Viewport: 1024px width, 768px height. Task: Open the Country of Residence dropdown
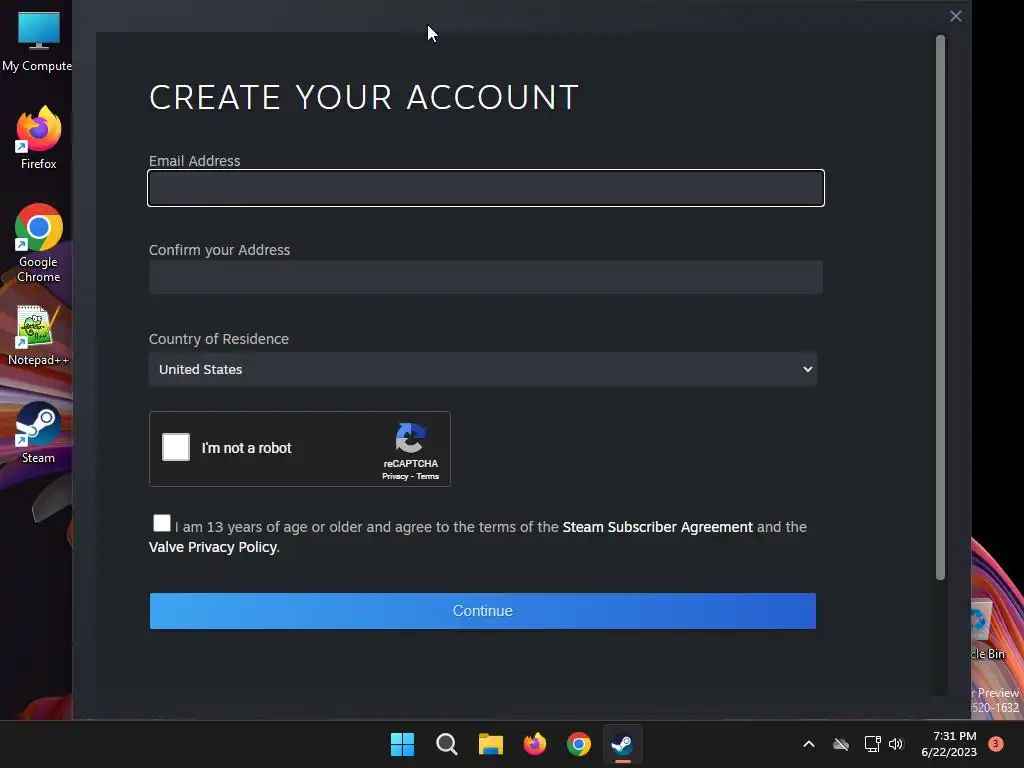483,369
